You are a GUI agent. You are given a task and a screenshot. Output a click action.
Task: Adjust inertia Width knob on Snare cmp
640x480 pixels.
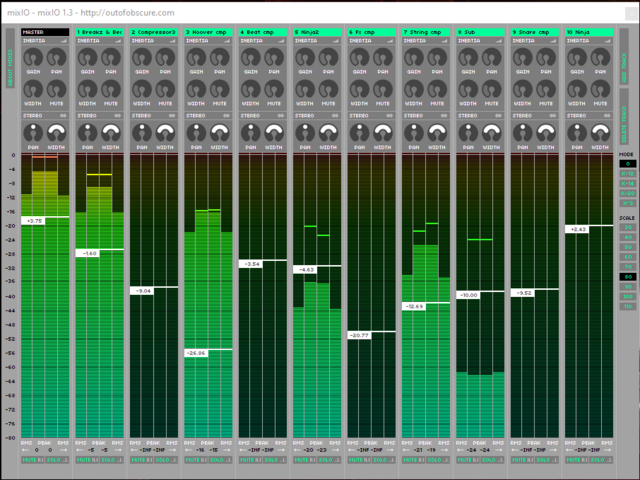(x=522, y=89)
